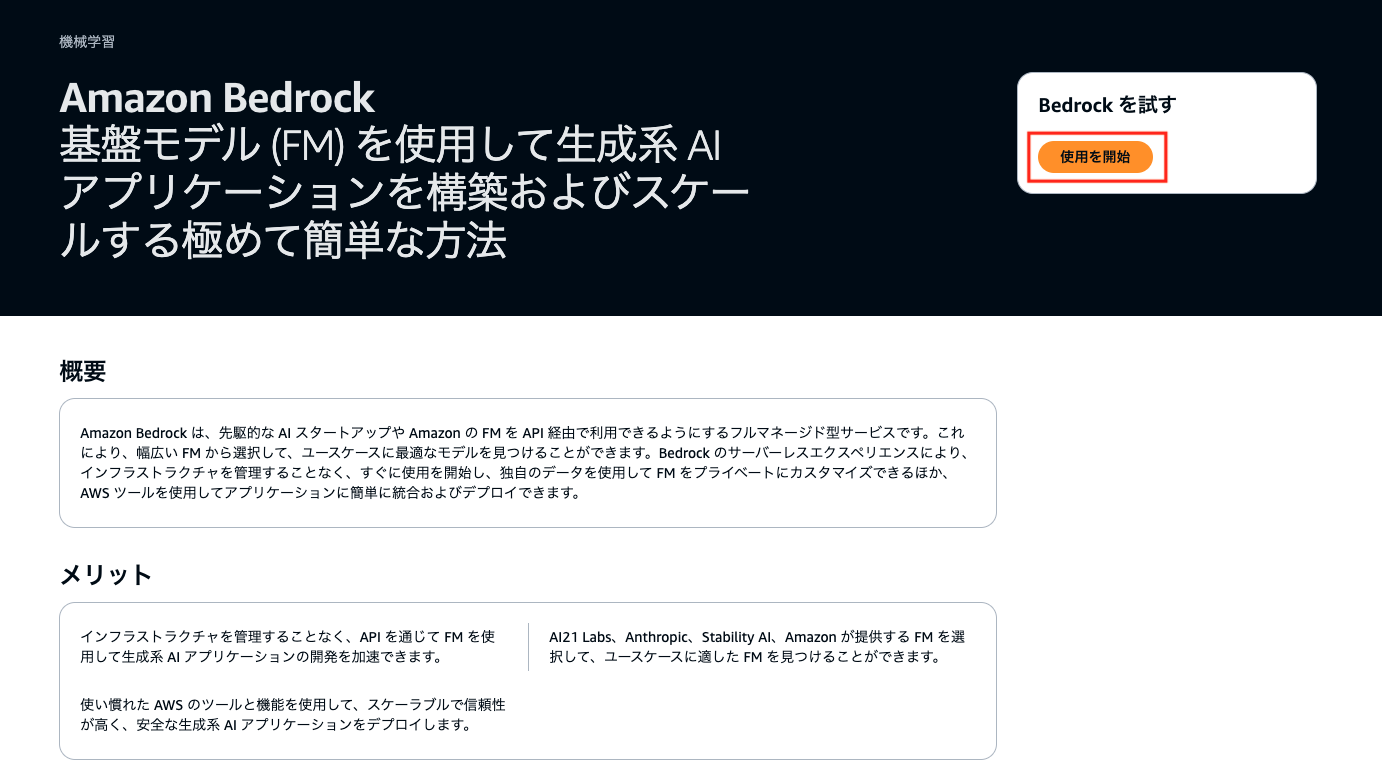Viewport: 1382px width, 775px height.
Task: Click the メリット section heading
Action: coord(106,575)
